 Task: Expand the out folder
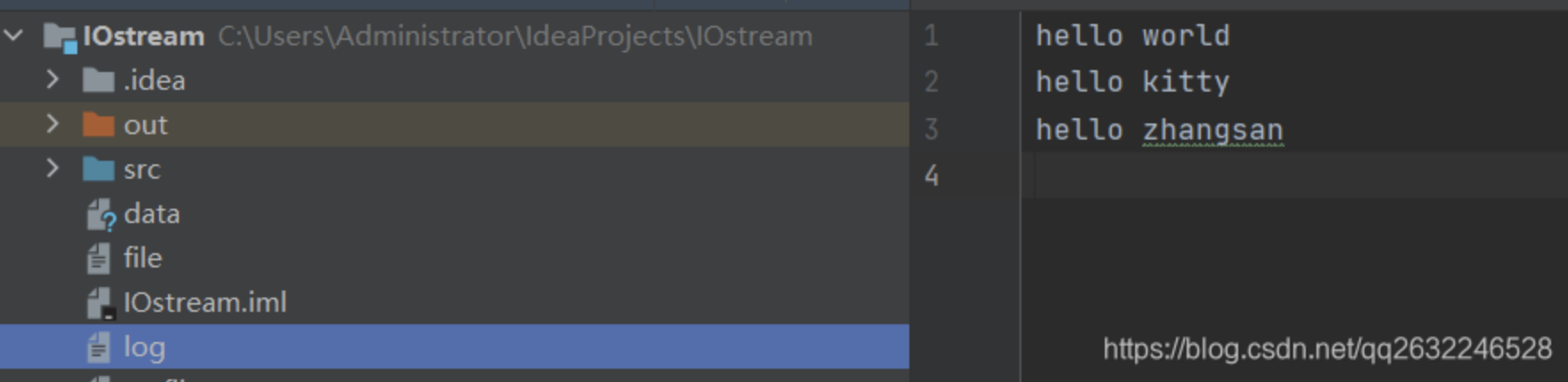click(x=52, y=124)
